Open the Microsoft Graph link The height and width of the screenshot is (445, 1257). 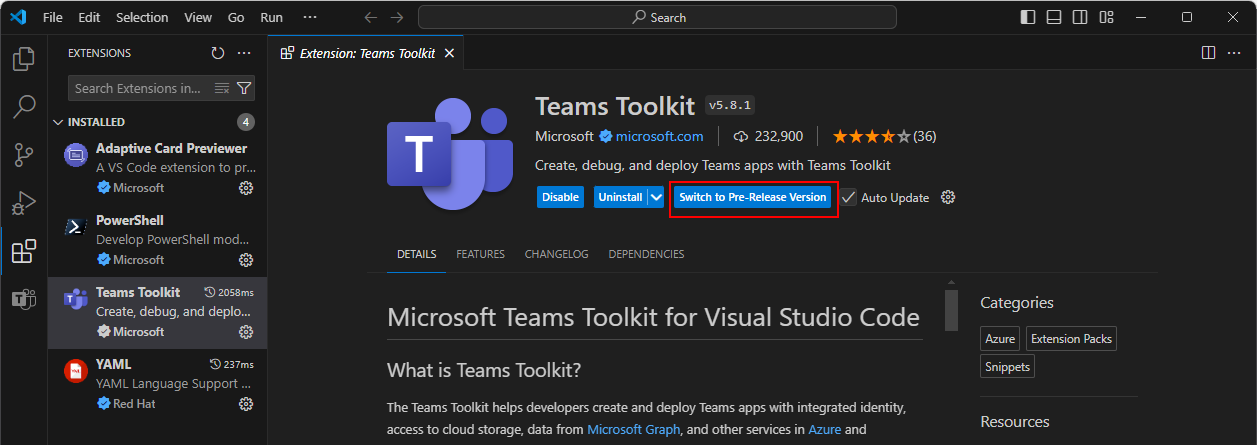click(633, 429)
